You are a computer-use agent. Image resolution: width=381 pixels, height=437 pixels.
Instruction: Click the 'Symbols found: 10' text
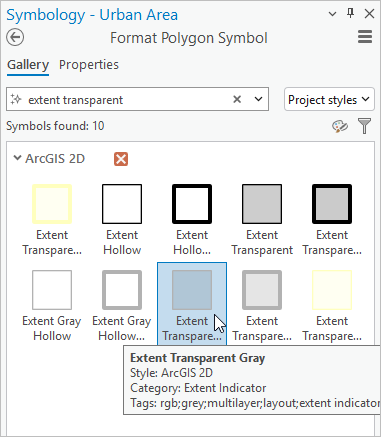click(55, 126)
